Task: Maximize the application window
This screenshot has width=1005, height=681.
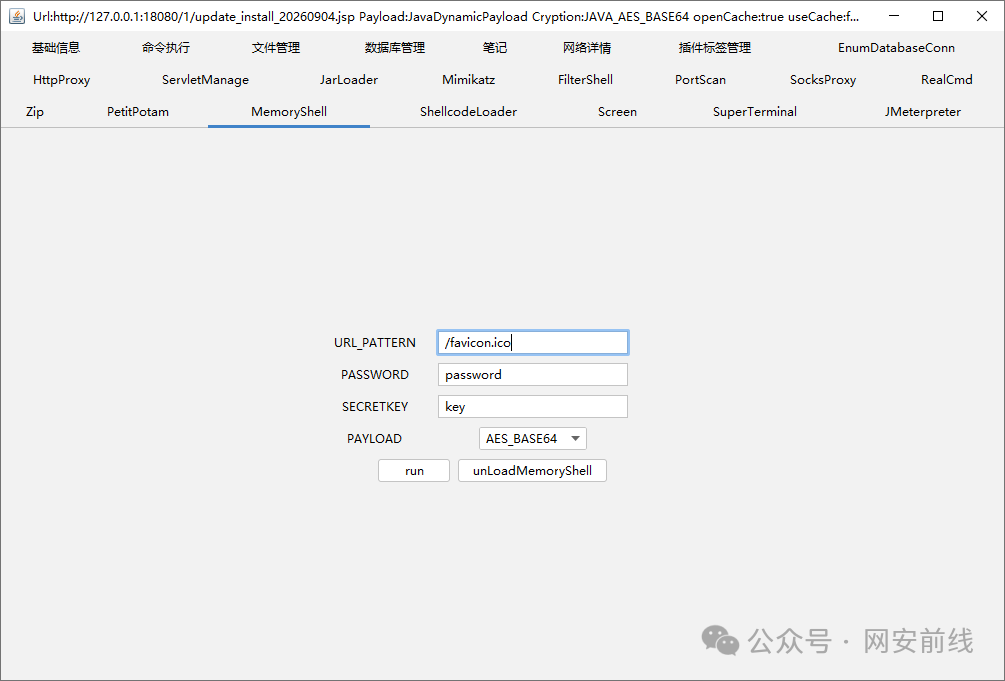Action: [938, 16]
